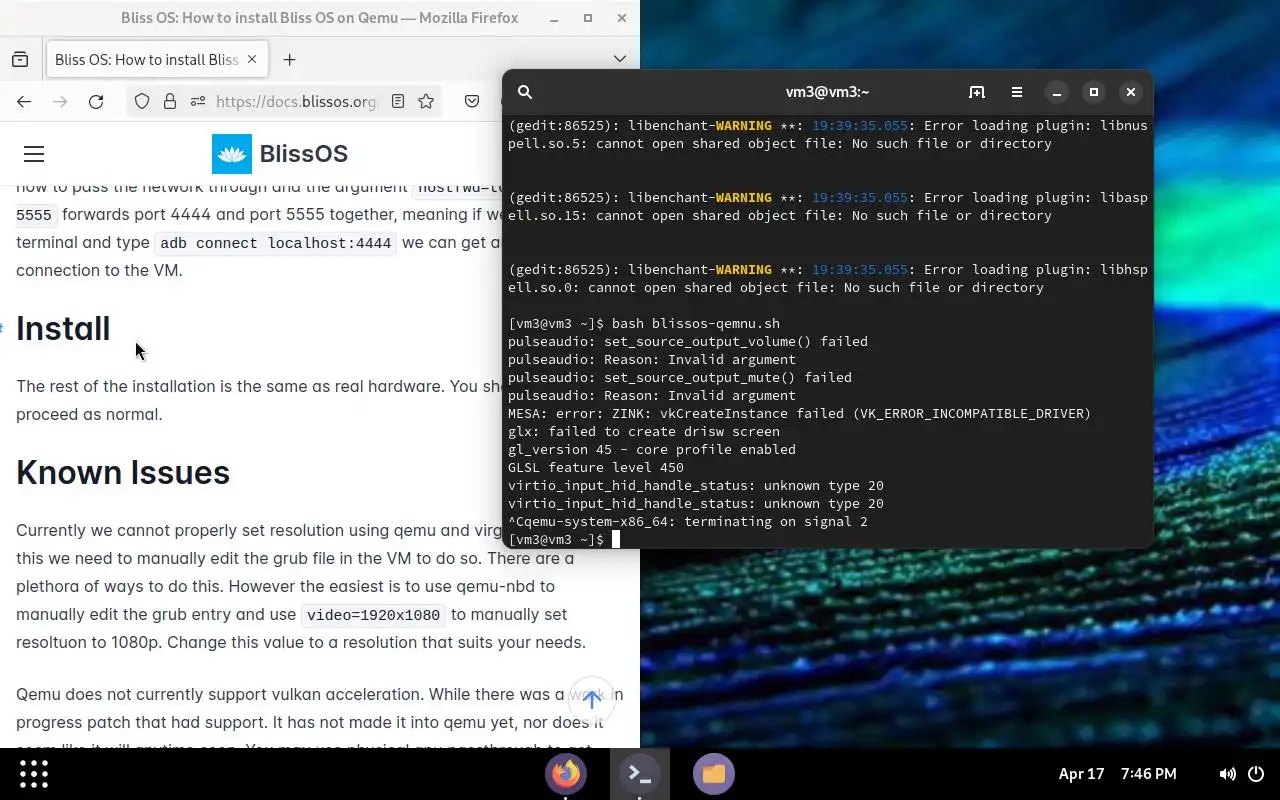Minimize the terminal window
This screenshot has height=800, width=1280.
point(1057,92)
